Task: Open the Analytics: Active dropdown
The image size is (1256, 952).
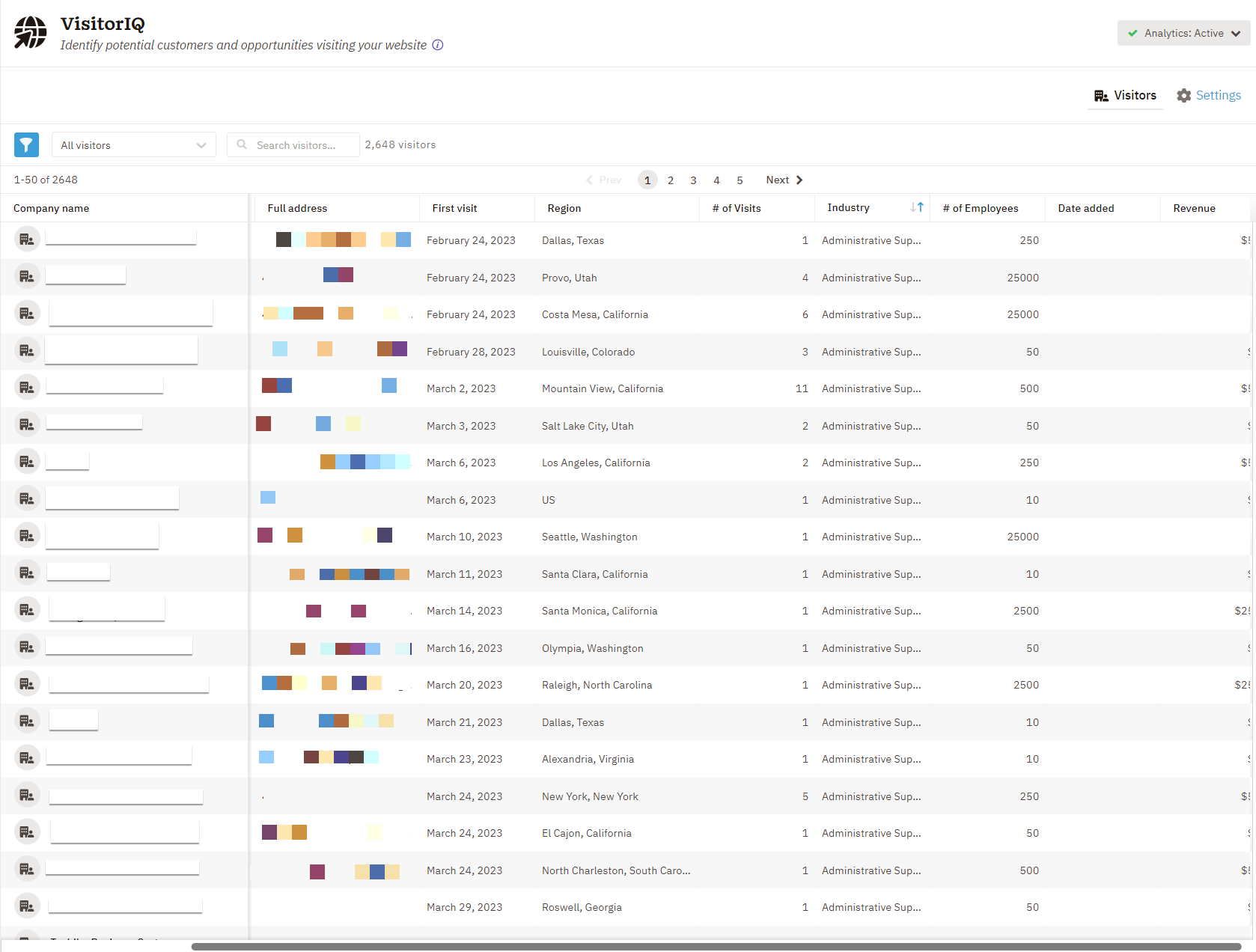Action: (x=1183, y=33)
